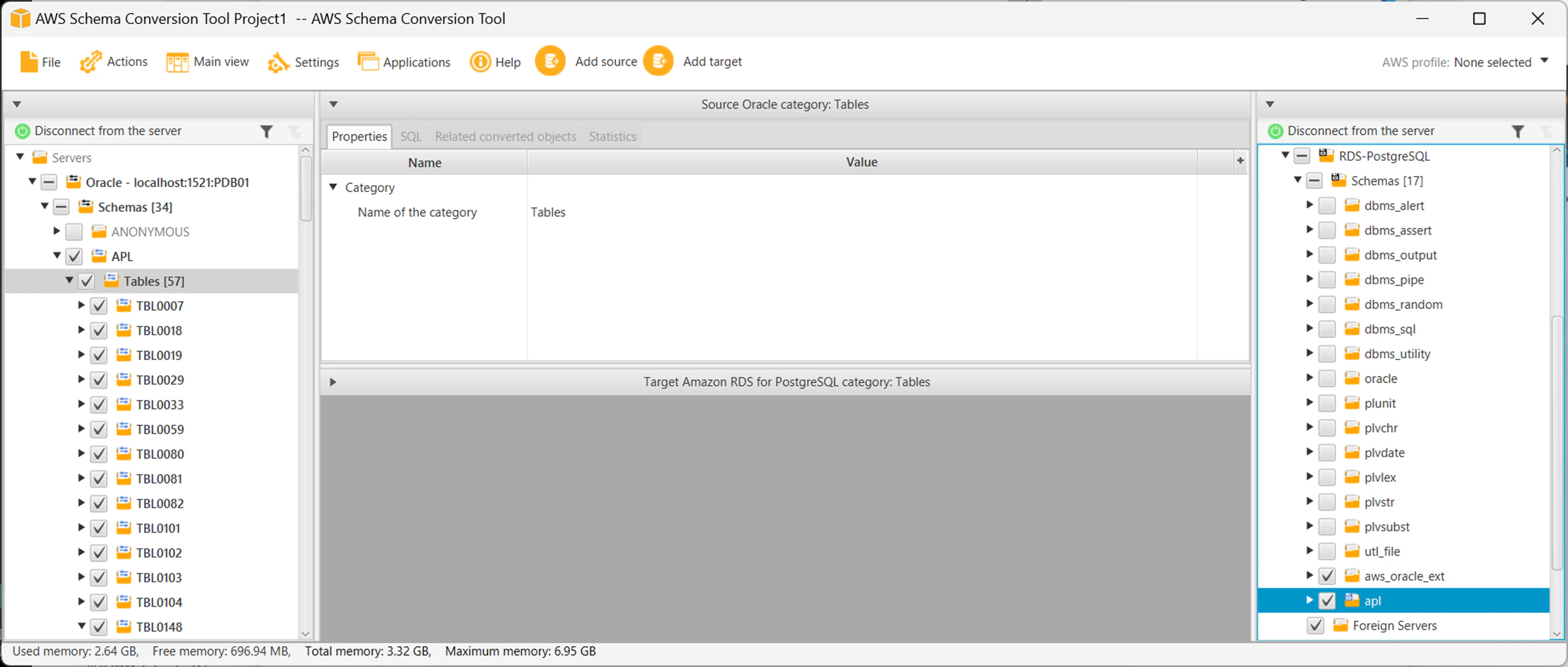
Task: Expand the ANONYMOUS schema node
Action: [x=56, y=231]
